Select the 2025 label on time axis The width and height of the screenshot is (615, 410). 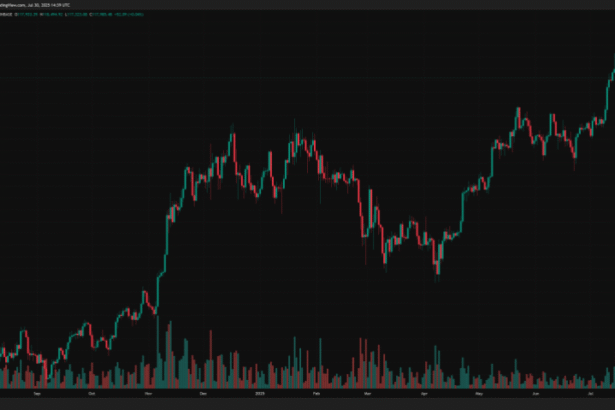[261, 395]
